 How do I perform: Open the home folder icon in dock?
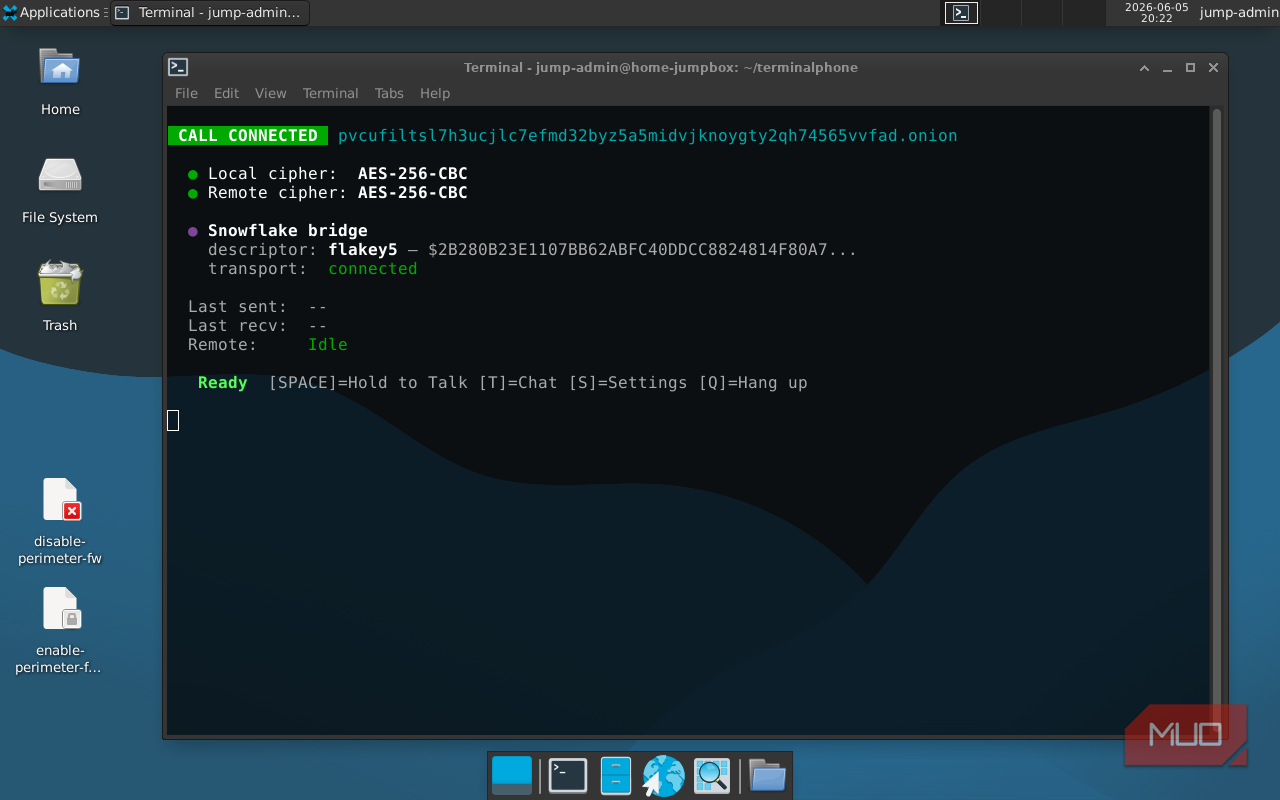click(x=767, y=775)
